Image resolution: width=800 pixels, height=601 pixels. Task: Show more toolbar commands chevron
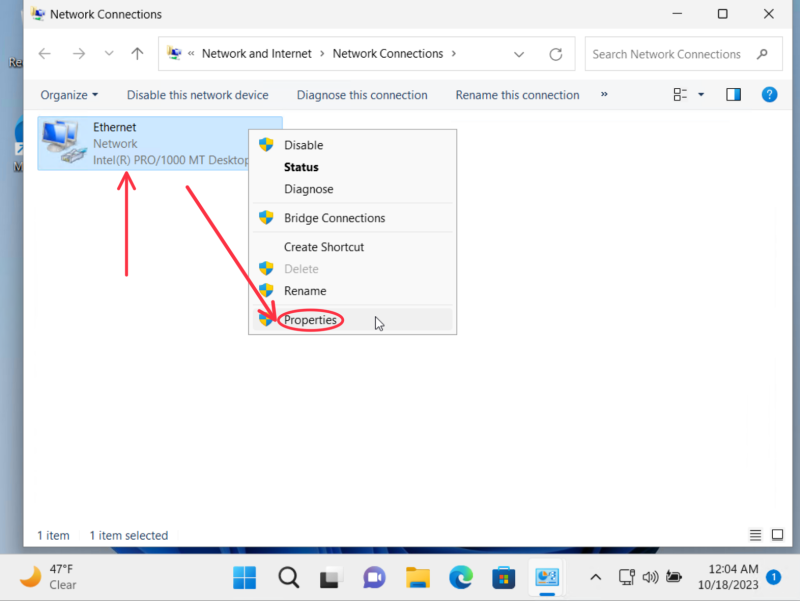pos(604,95)
